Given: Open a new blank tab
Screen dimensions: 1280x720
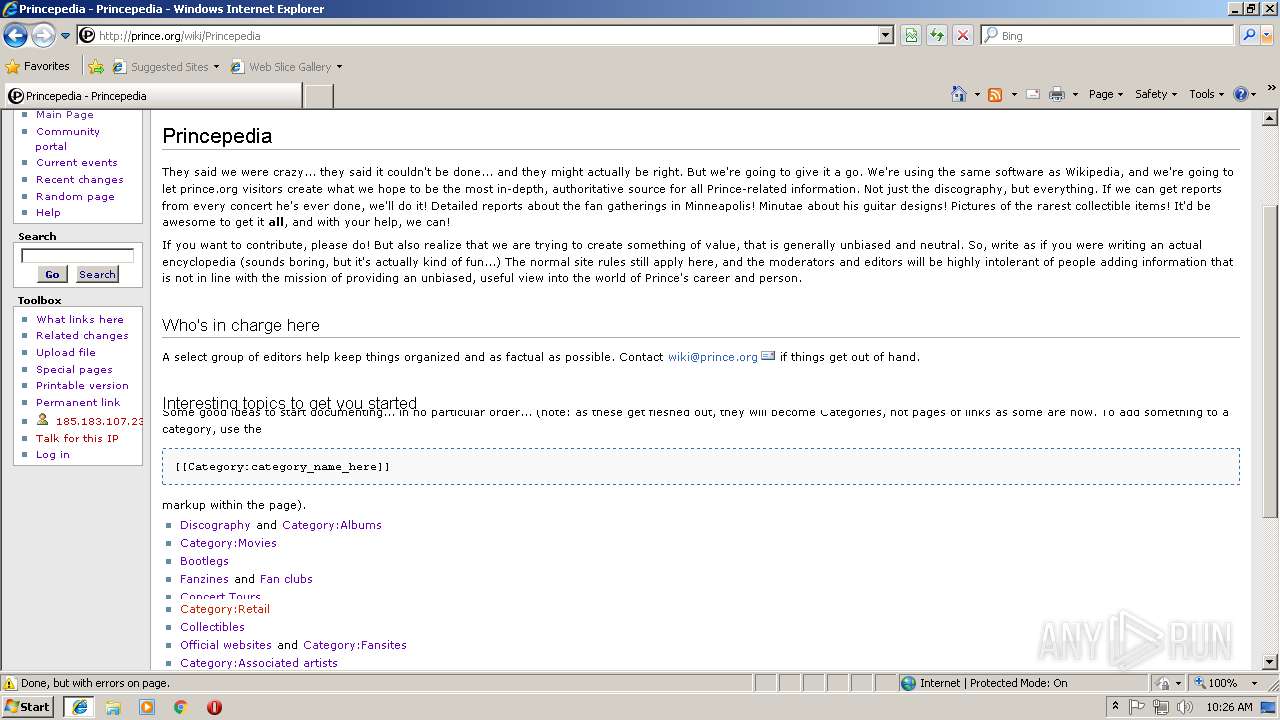Looking at the screenshot, I should tap(318, 96).
